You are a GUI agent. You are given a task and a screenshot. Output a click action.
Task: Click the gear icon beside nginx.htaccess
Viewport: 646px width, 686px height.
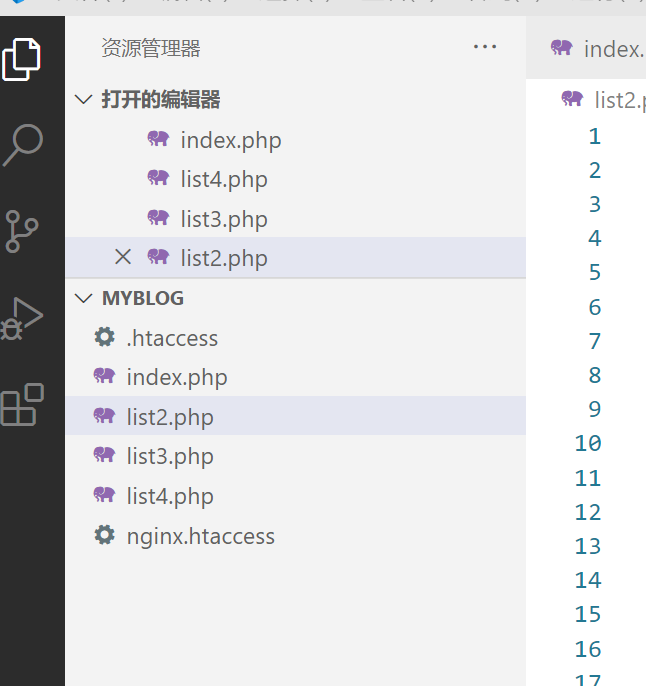tap(104, 536)
